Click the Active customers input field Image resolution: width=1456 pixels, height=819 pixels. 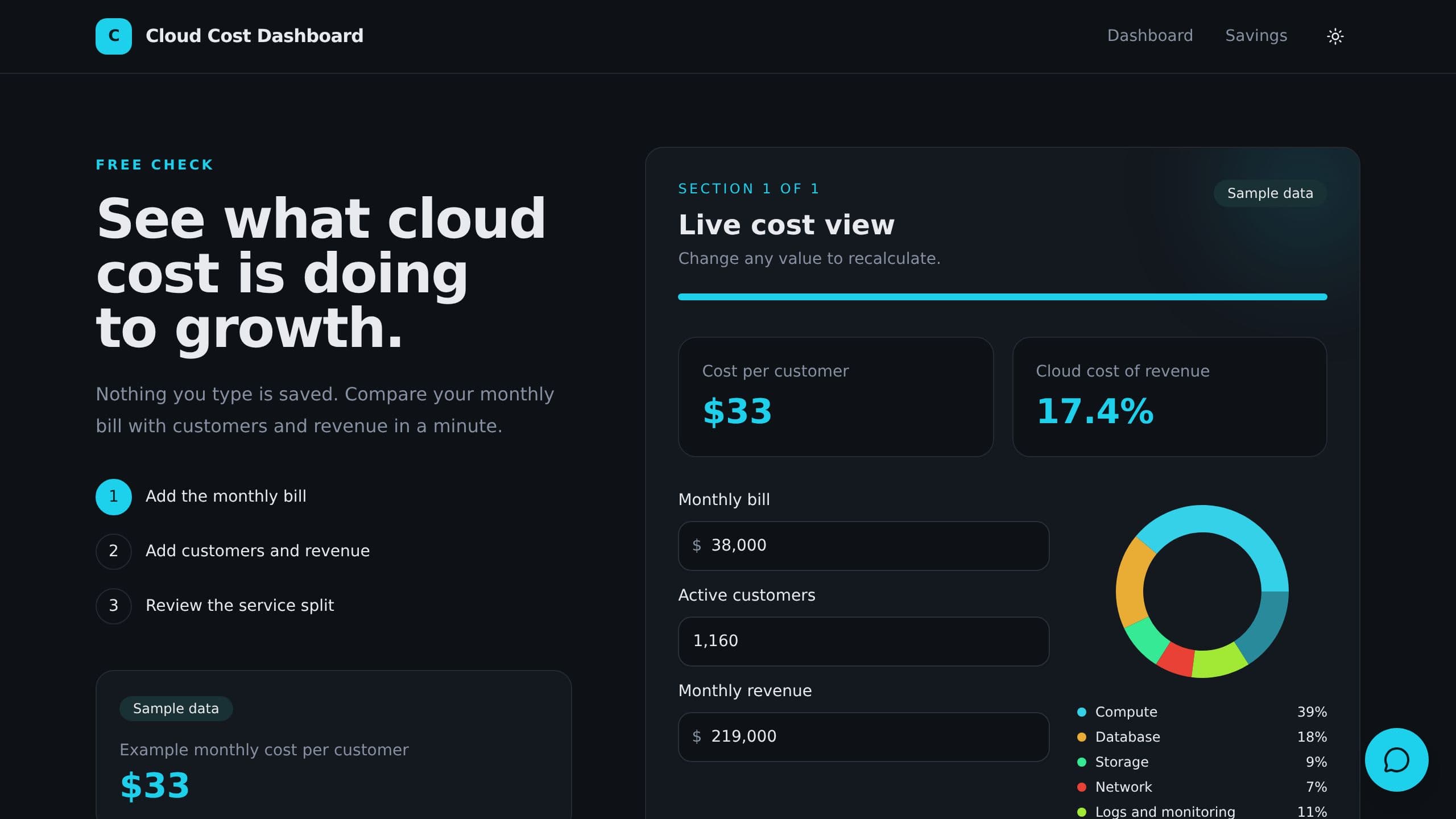coord(863,642)
